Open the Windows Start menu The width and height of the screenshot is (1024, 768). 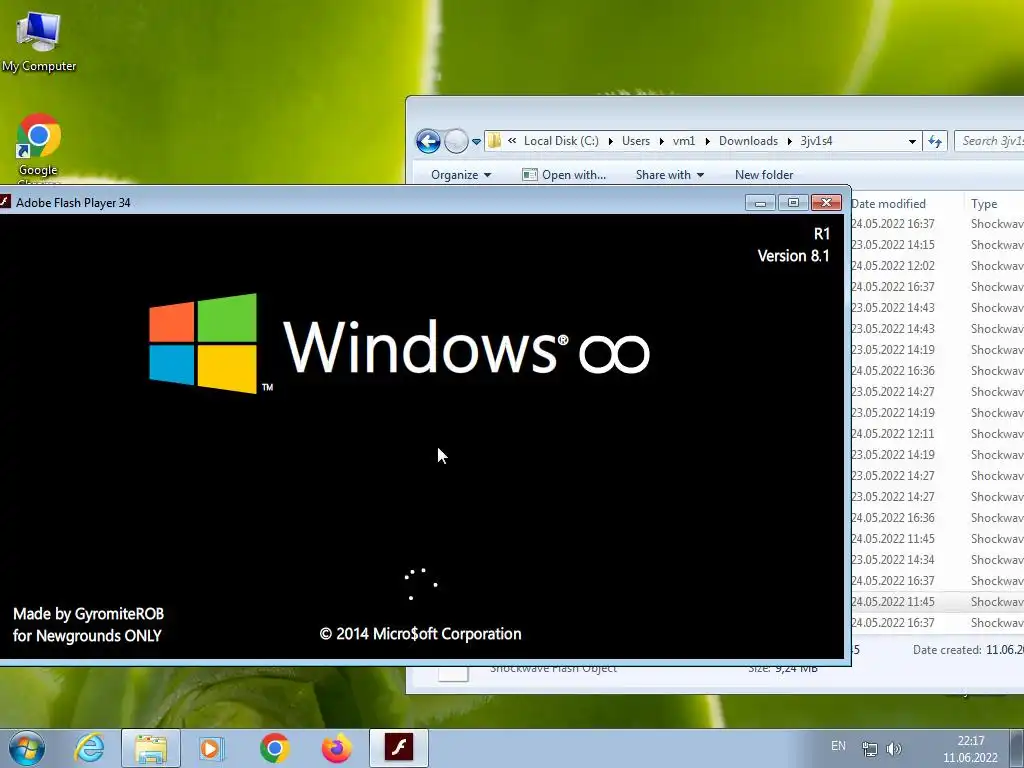26,748
